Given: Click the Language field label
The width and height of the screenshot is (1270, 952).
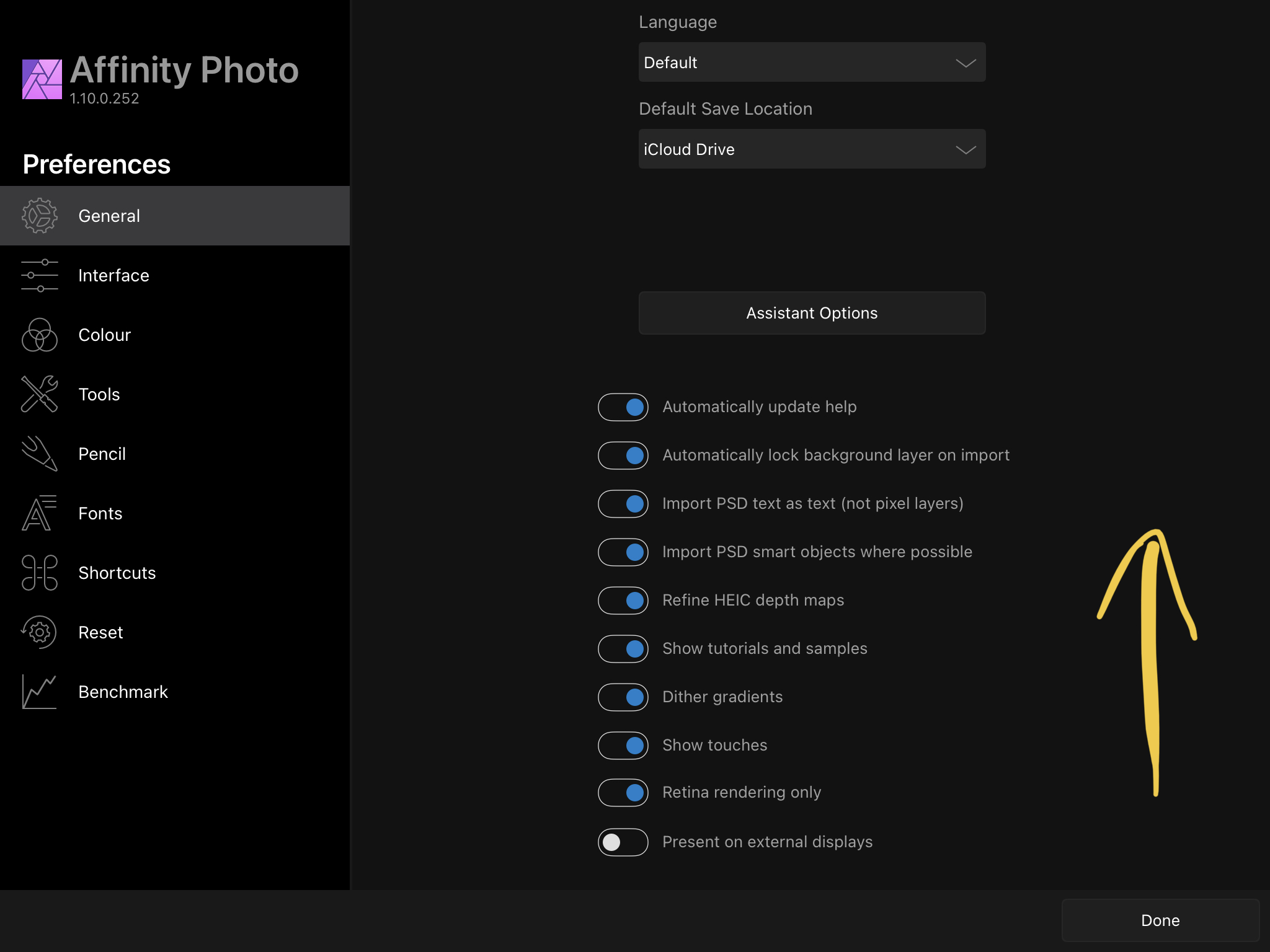Looking at the screenshot, I should pyautogui.click(x=678, y=22).
